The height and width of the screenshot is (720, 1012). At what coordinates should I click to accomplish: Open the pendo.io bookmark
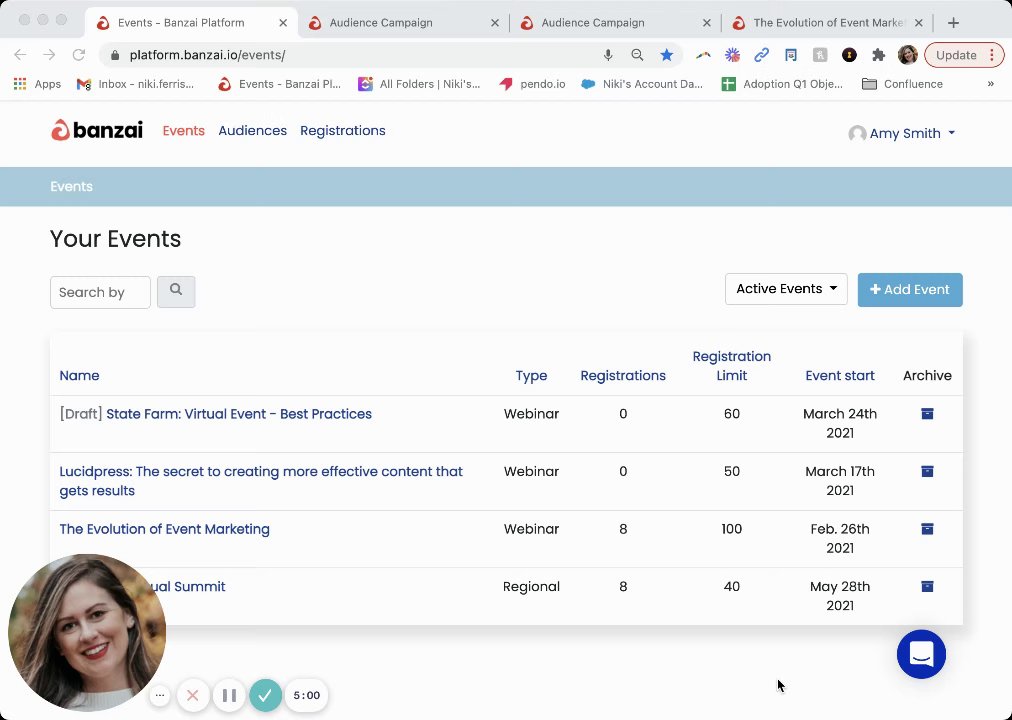click(x=532, y=84)
